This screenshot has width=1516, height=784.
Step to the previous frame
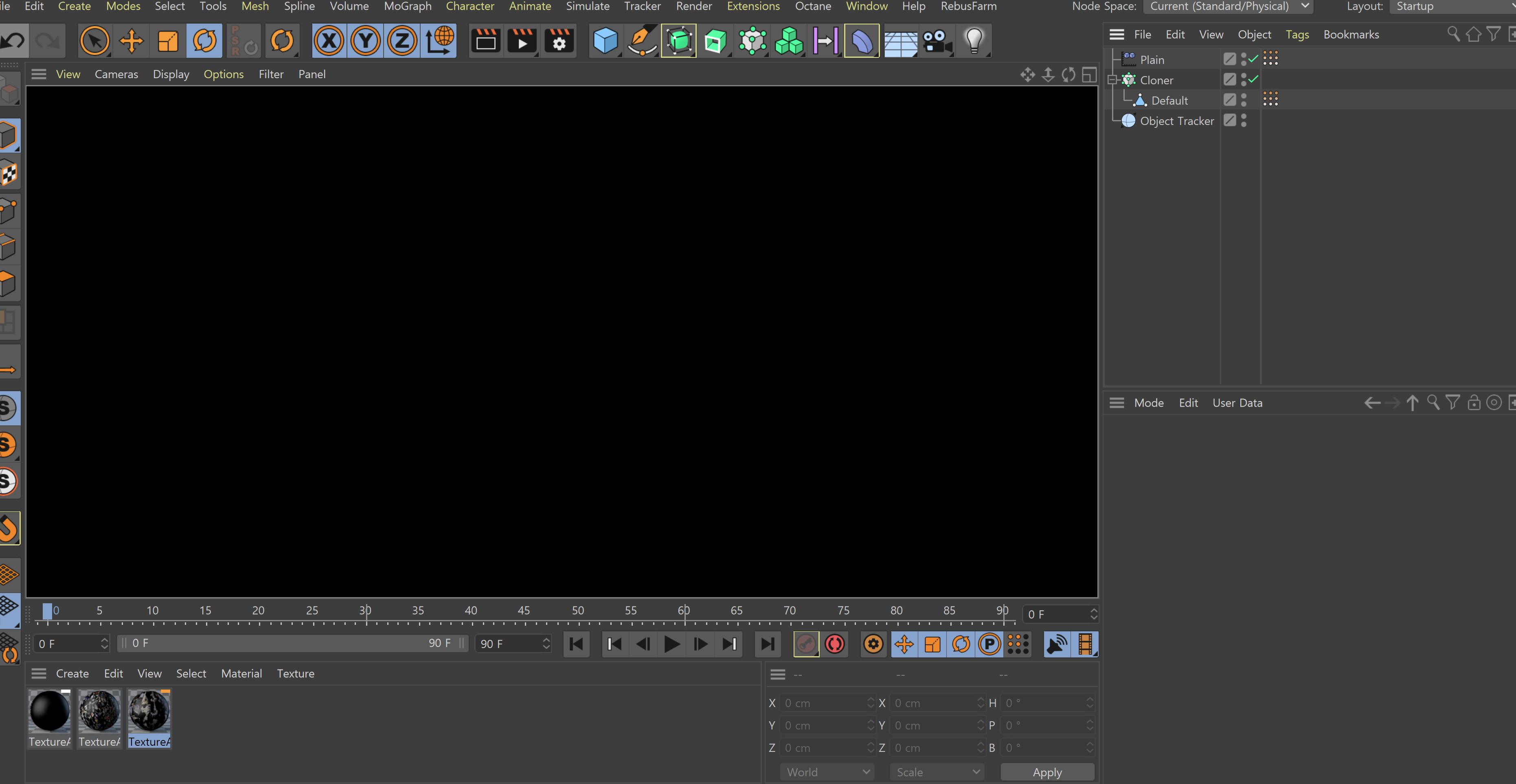[x=643, y=644]
